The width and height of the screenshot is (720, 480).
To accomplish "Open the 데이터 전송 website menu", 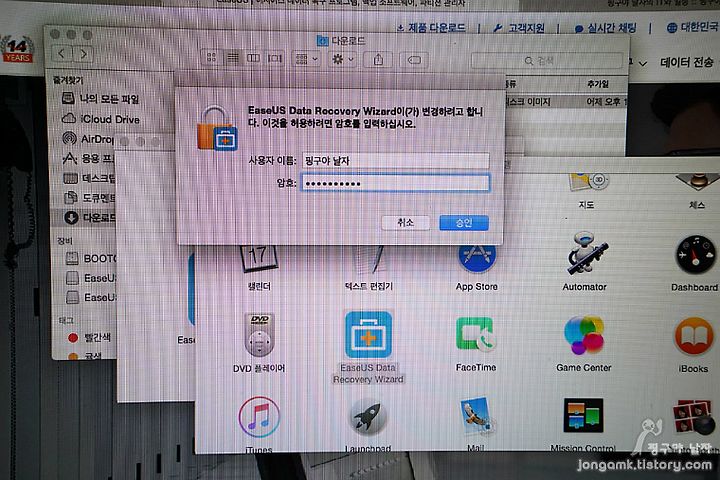I will (687, 62).
